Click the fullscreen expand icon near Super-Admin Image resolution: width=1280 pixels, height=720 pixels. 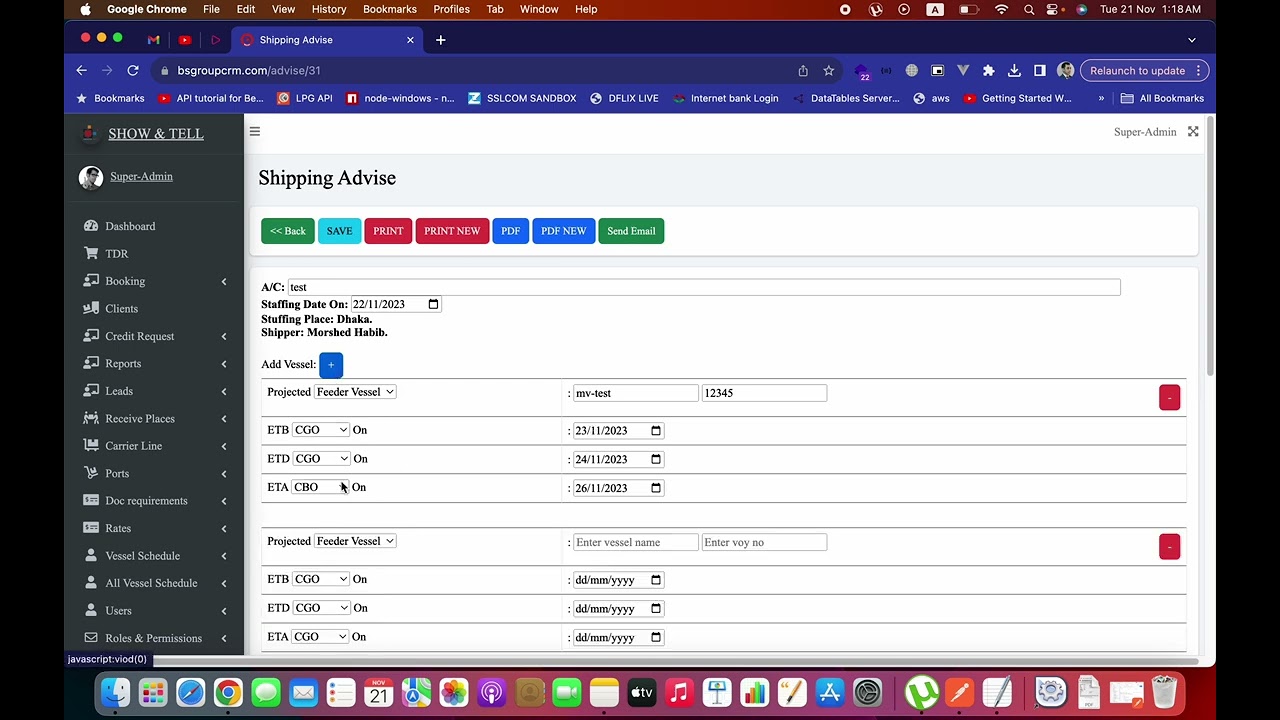[x=1193, y=132]
